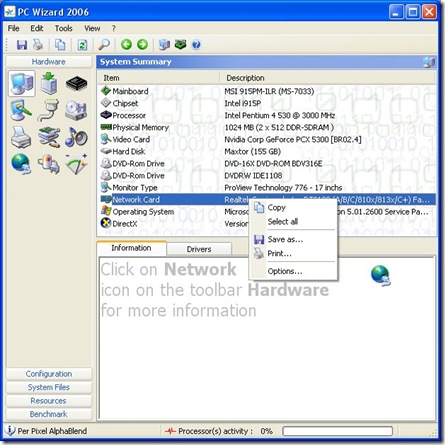The width and height of the screenshot is (445, 445).
Task: Select the Devices cards icon
Action: pos(49,137)
